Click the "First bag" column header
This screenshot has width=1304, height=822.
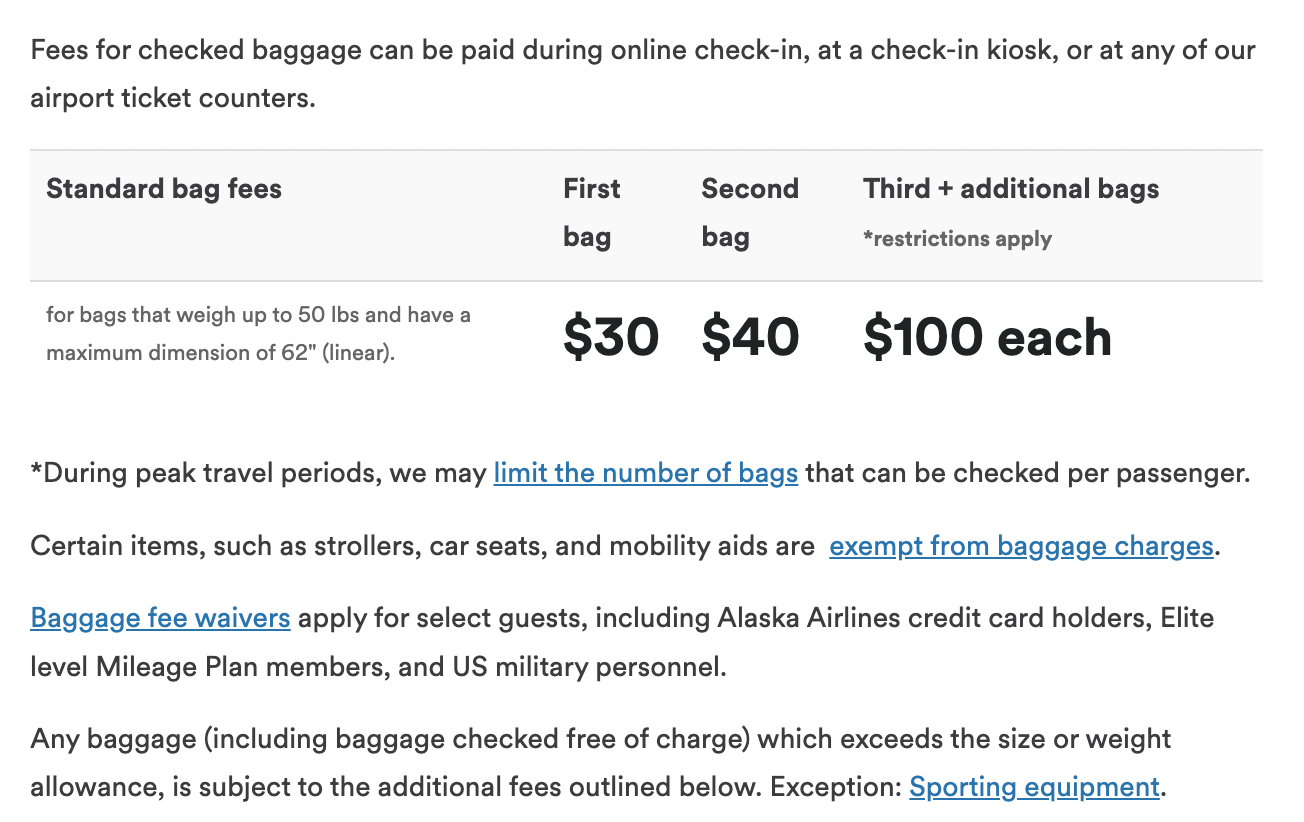[x=591, y=212]
